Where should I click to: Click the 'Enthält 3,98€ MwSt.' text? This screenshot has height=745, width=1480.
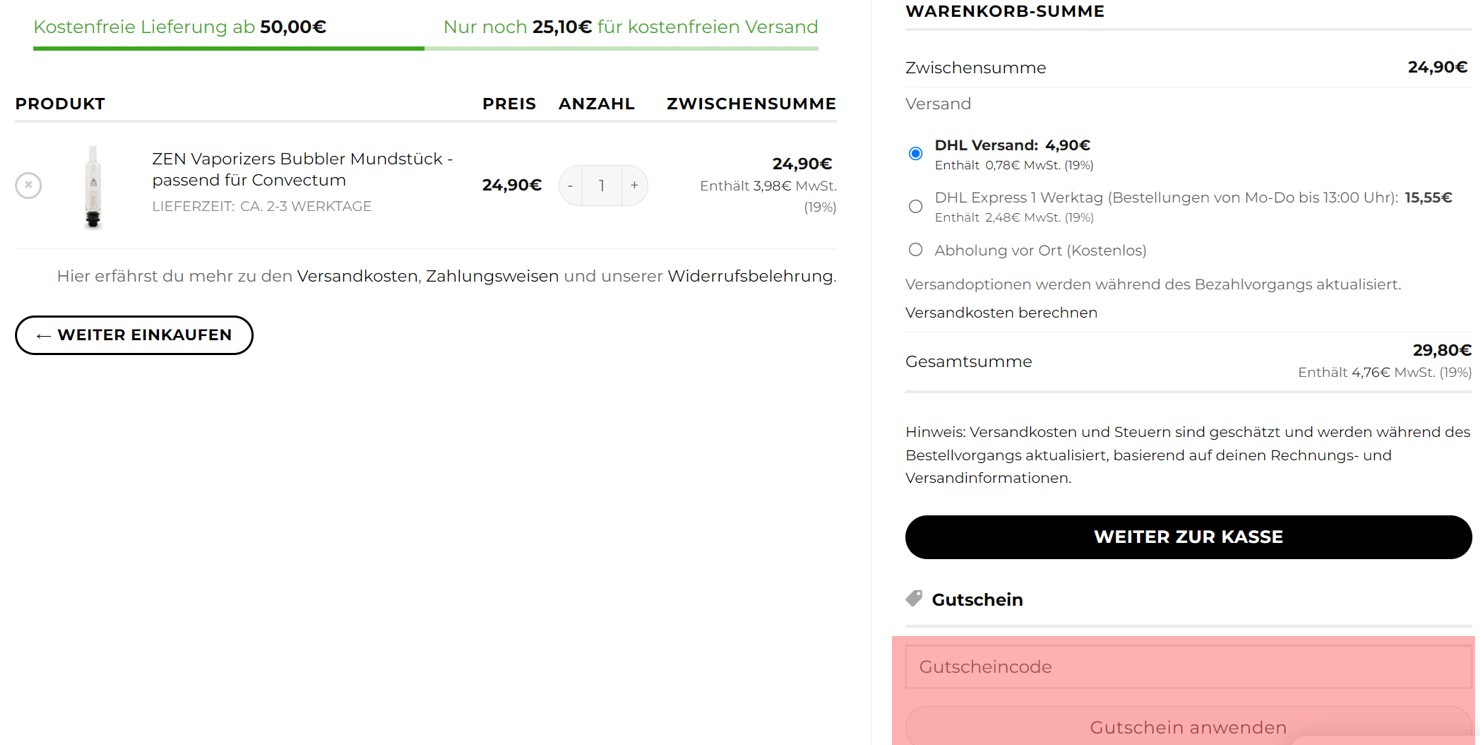[x=768, y=196]
